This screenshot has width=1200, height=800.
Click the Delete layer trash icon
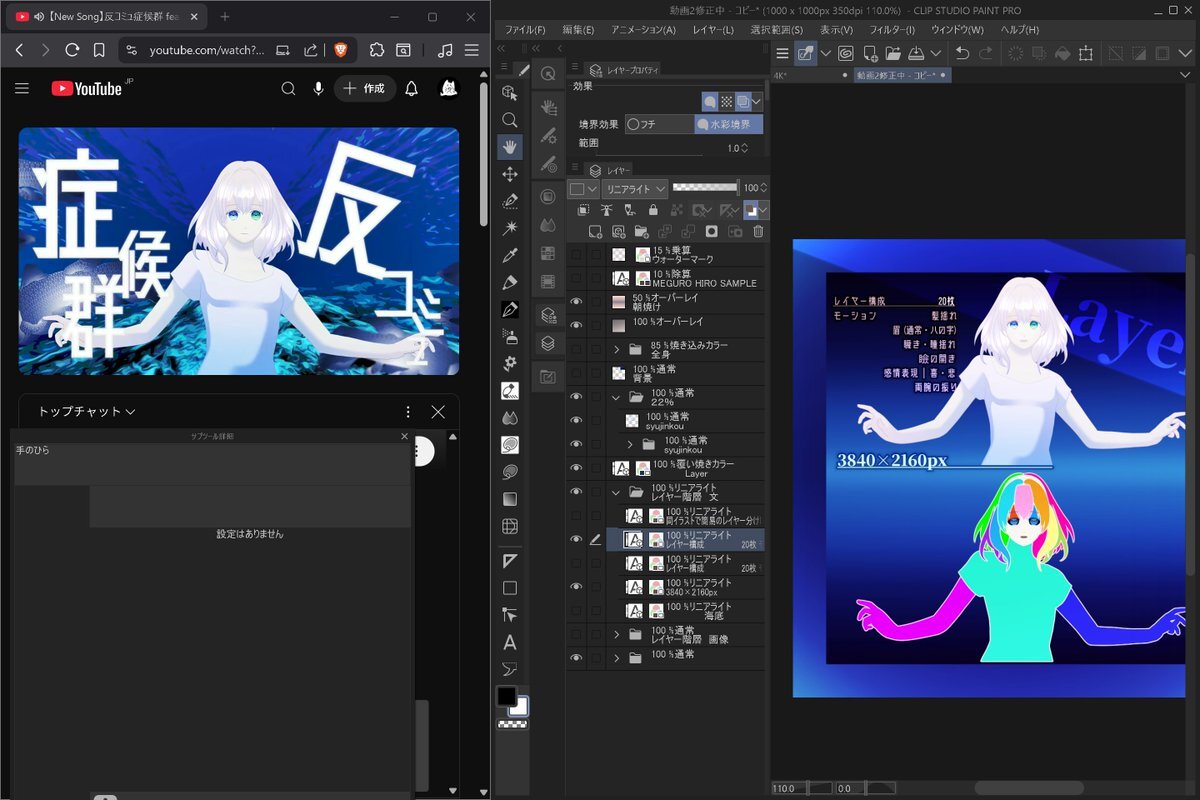pos(758,231)
